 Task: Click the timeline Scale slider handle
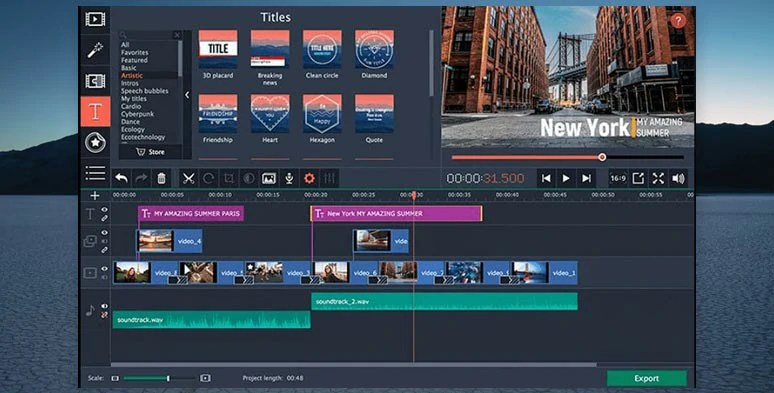coord(168,378)
